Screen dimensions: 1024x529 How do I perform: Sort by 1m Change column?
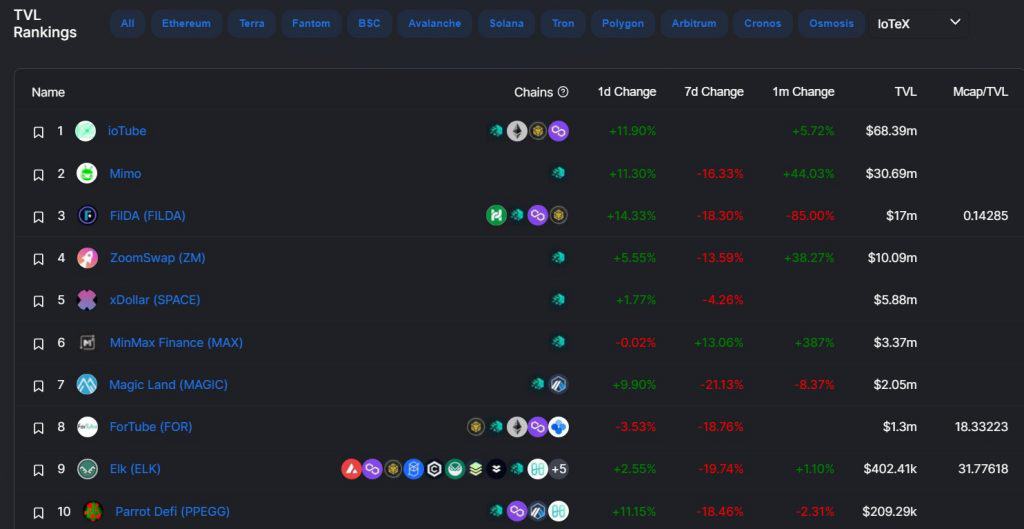[803, 92]
